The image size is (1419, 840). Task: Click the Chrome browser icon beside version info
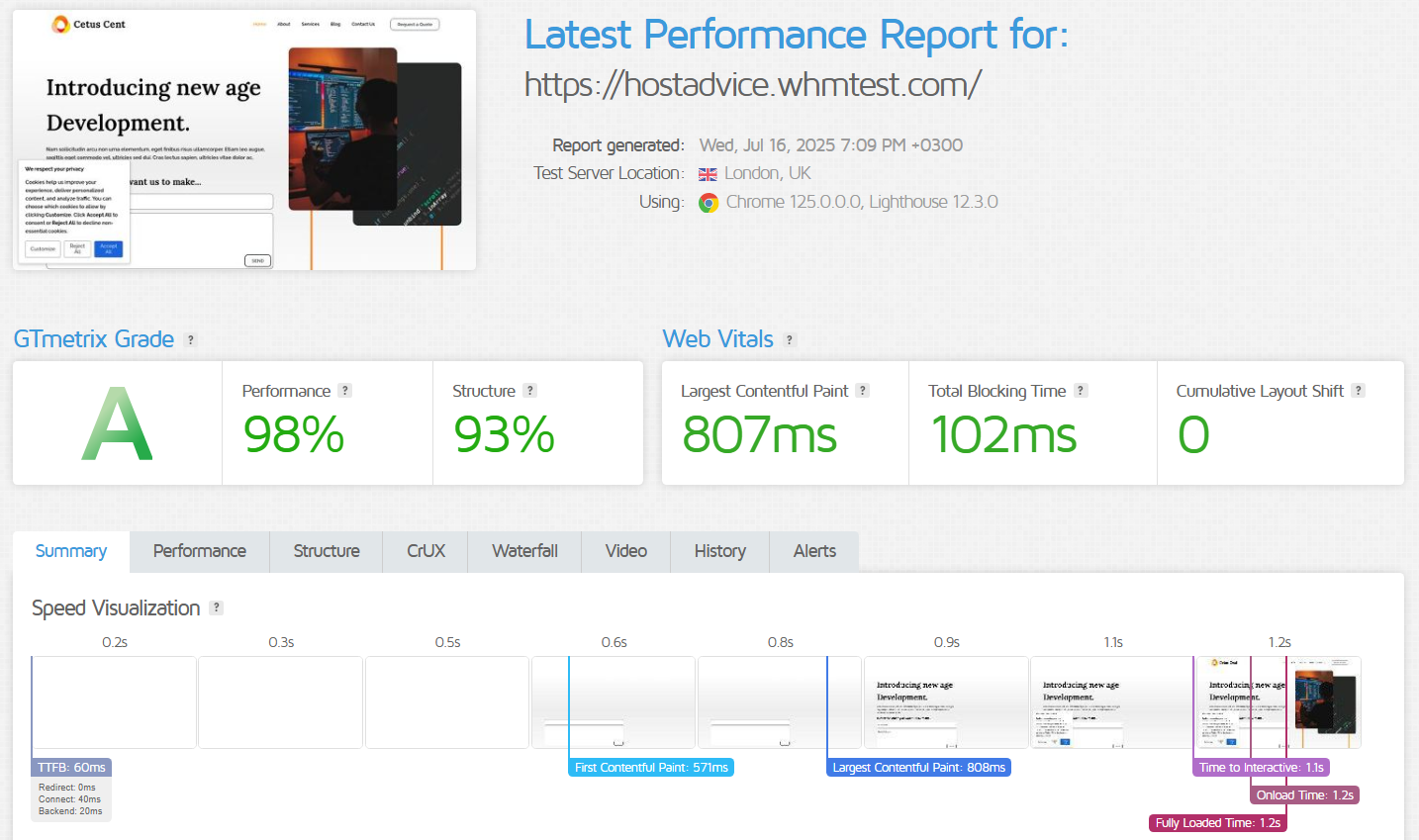[x=710, y=203]
